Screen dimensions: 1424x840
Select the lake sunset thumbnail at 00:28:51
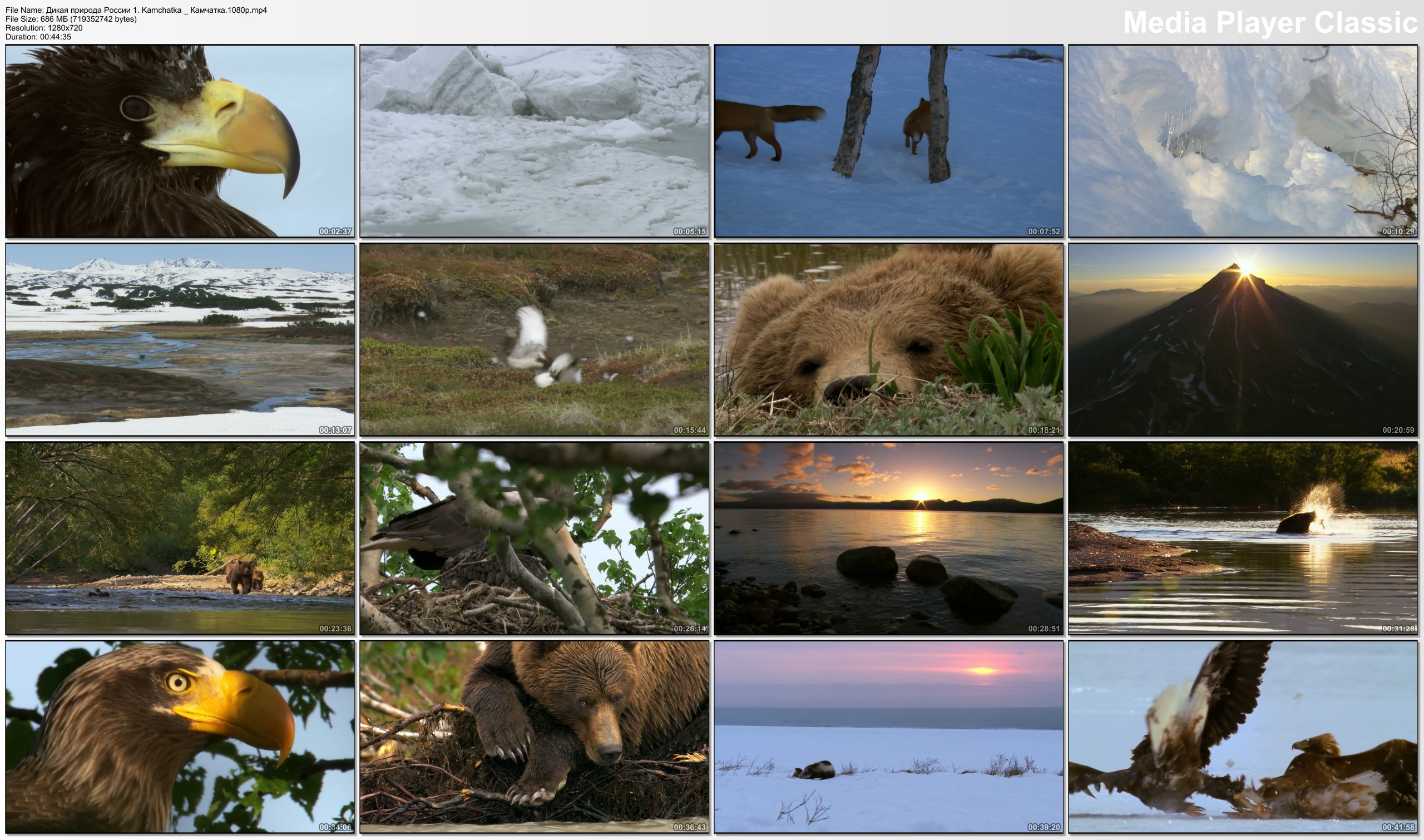(888, 538)
